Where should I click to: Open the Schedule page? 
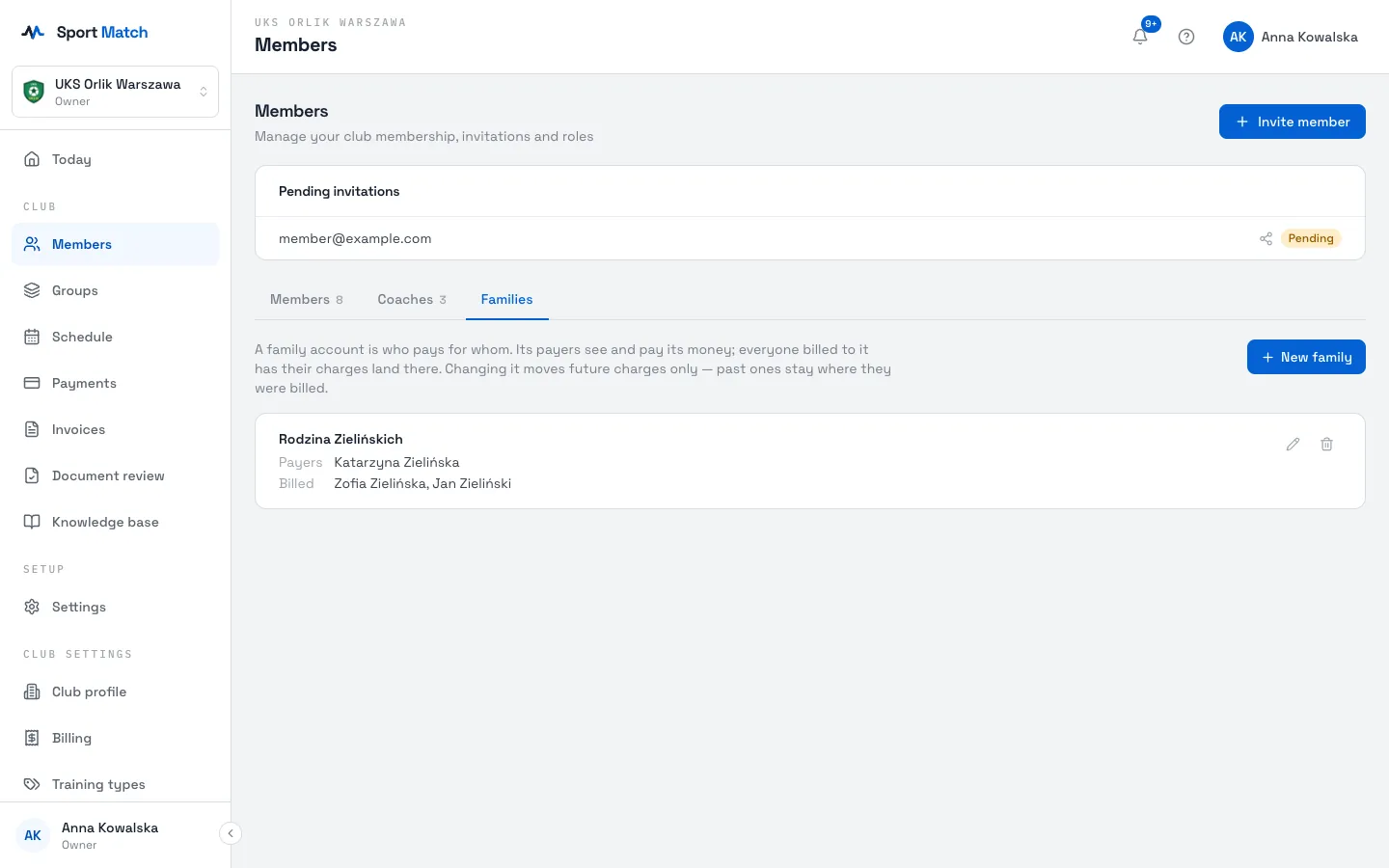pos(115,337)
